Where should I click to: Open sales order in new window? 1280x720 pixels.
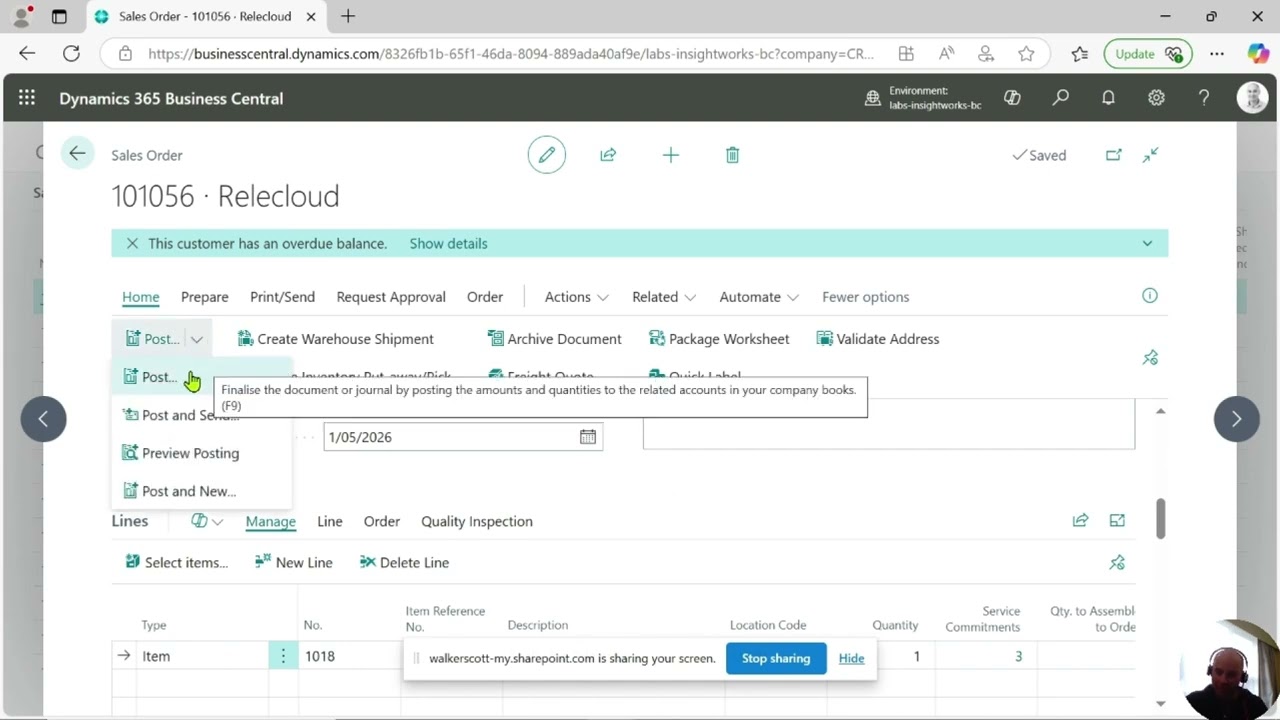pyautogui.click(x=1114, y=155)
